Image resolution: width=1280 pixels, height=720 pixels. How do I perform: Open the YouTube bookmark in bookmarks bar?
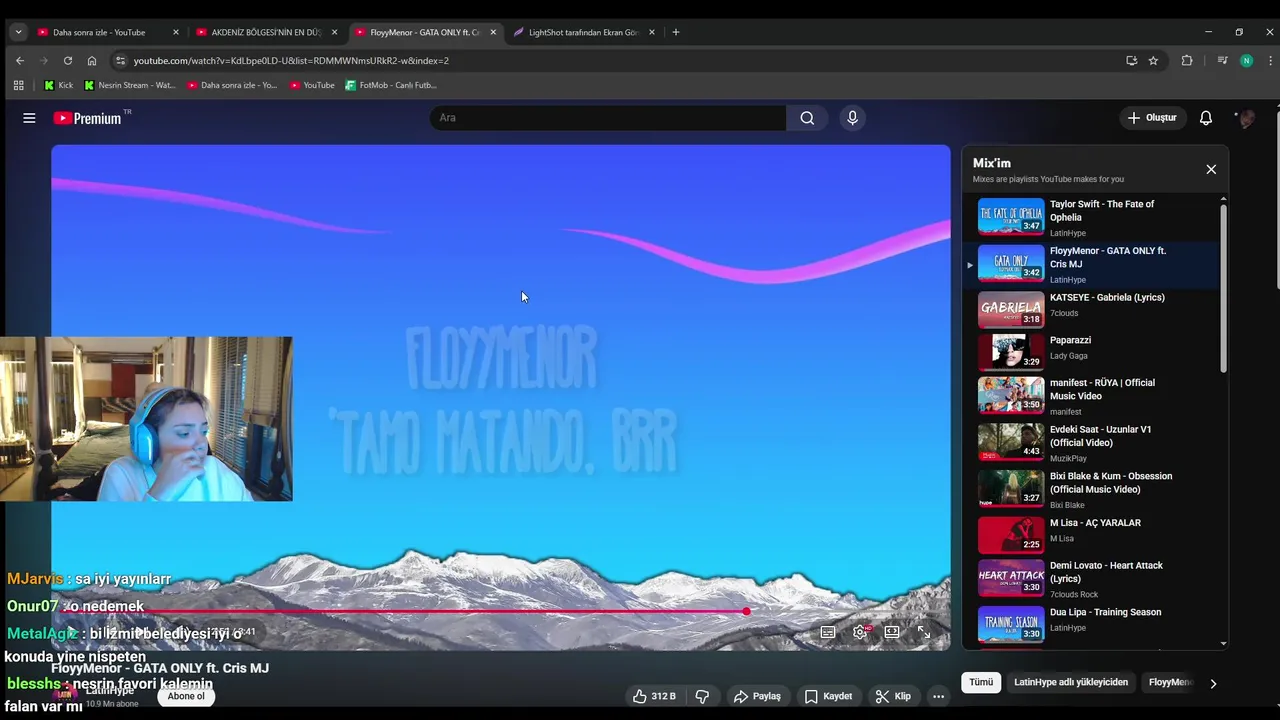pyautogui.click(x=312, y=85)
